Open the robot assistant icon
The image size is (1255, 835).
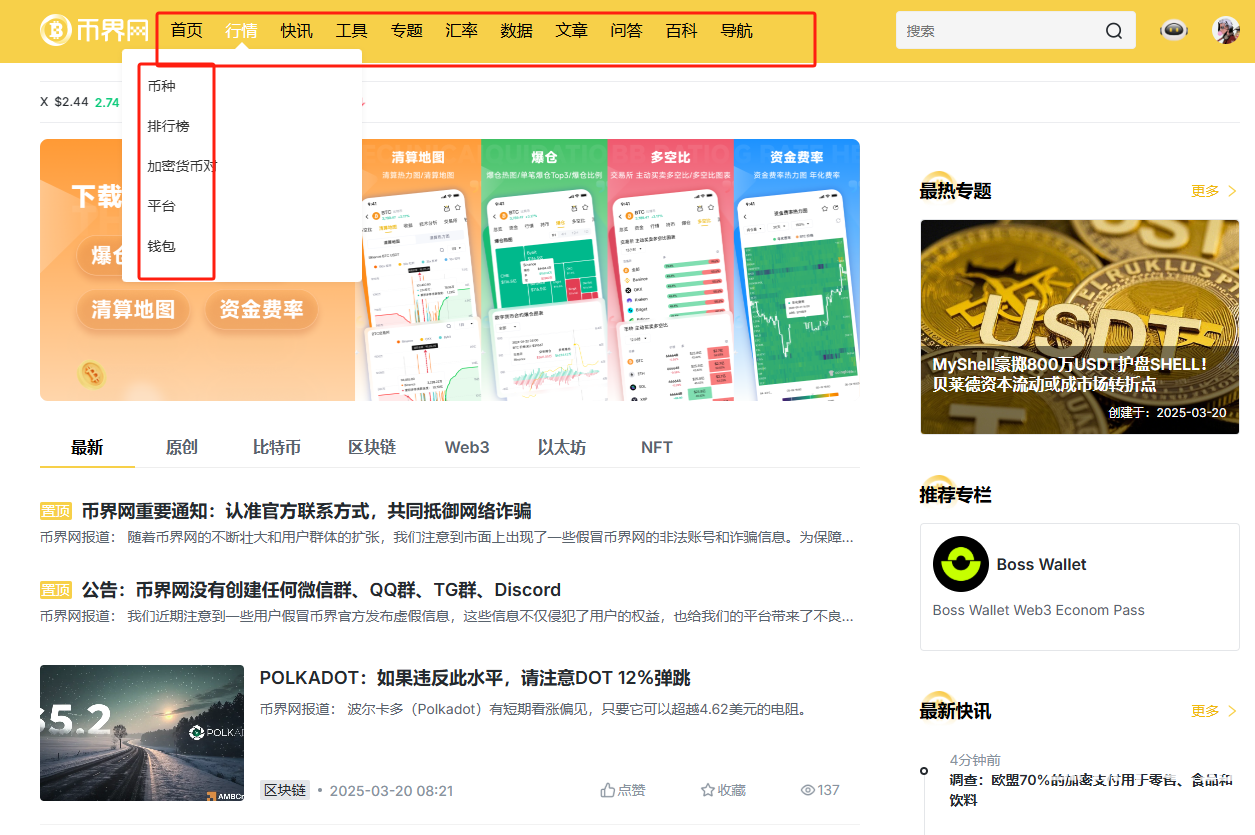[x=1173, y=30]
